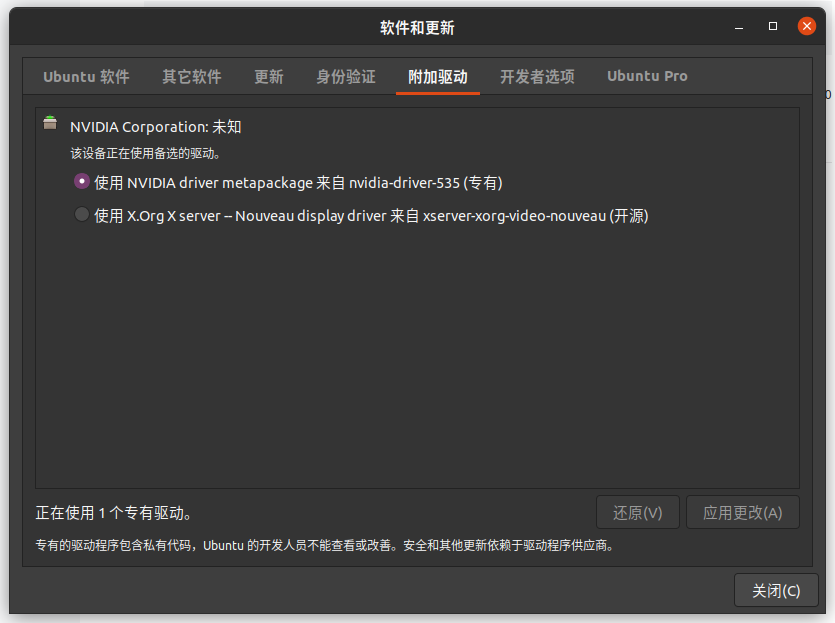Click the 还原 button
The height and width of the screenshot is (623, 835).
637,512
